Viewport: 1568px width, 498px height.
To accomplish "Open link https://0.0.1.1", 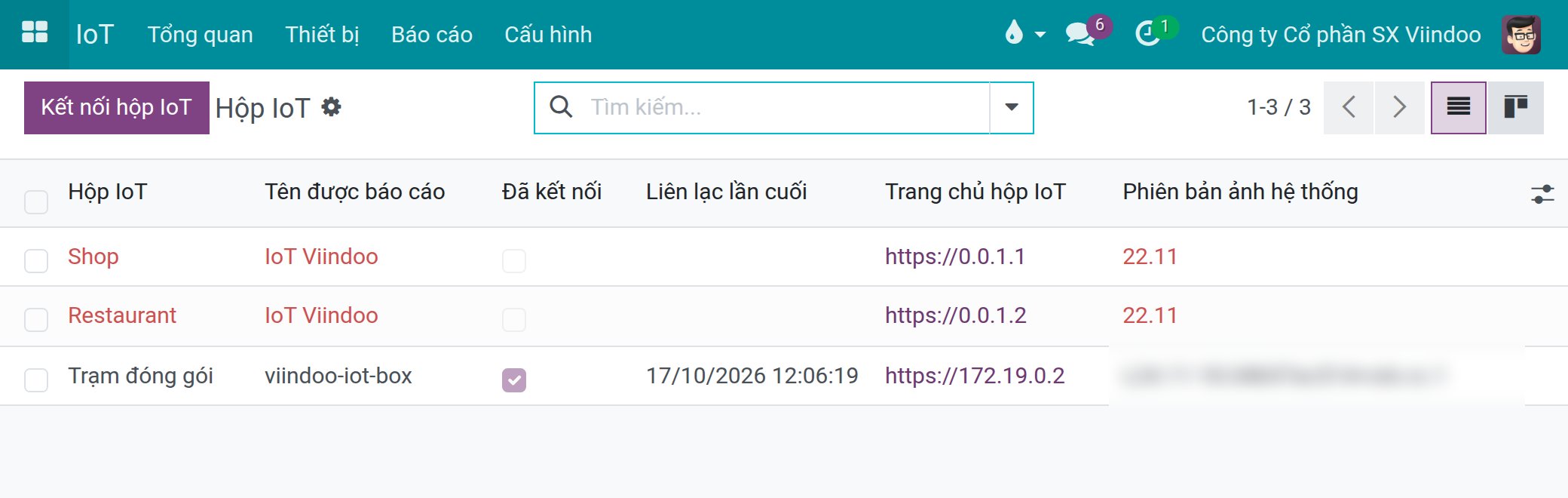I will [955, 257].
